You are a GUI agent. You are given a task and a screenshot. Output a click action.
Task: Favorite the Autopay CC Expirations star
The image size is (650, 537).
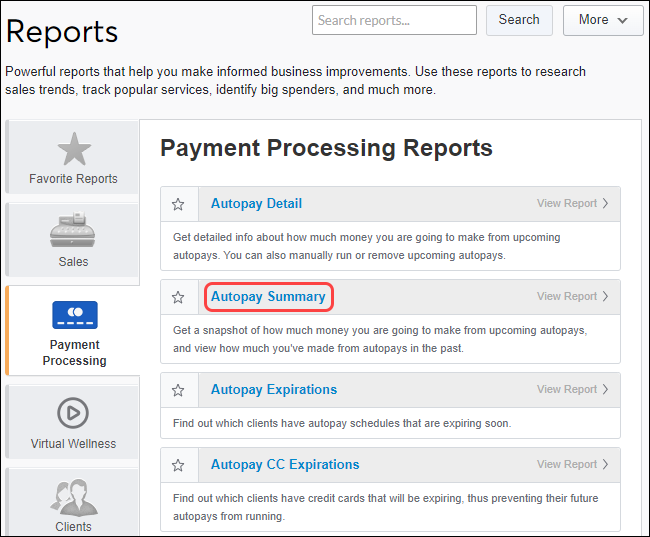click(178, 465)
